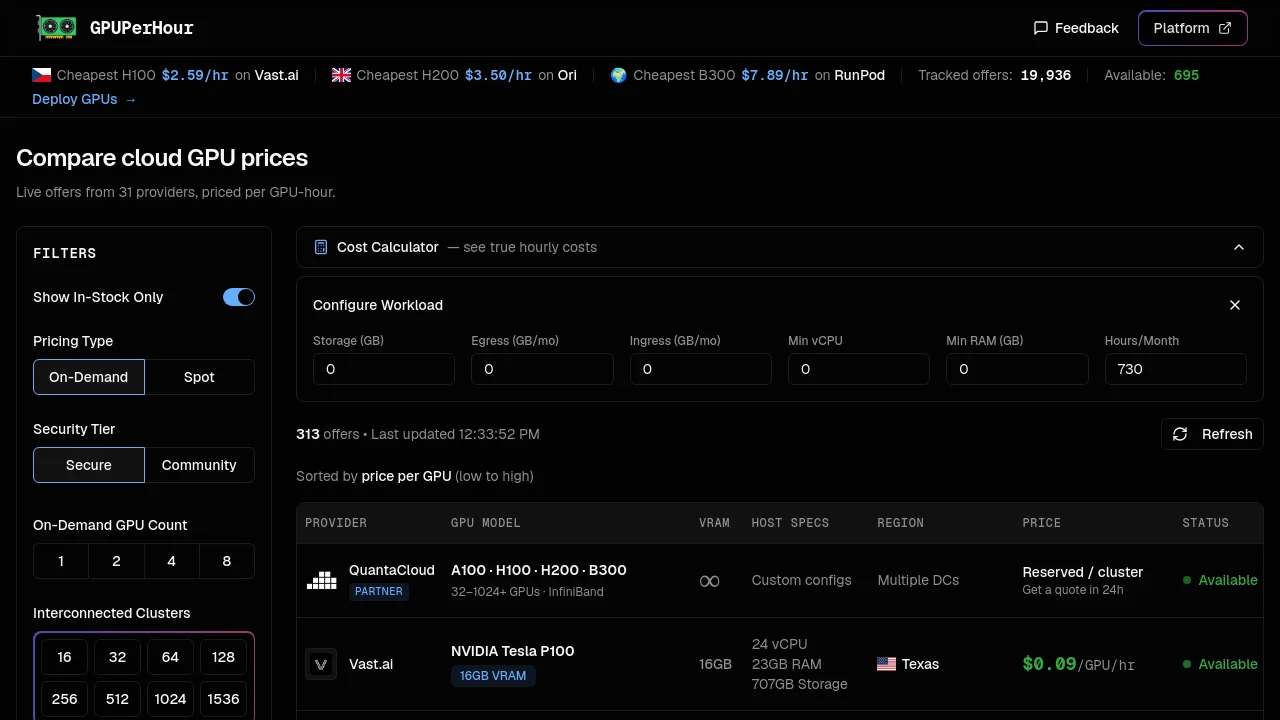The width and height of the screenshot is (1280, 720).
Task: Toggle Show In-Stock Only switch
Action: (x=239, y=297)
